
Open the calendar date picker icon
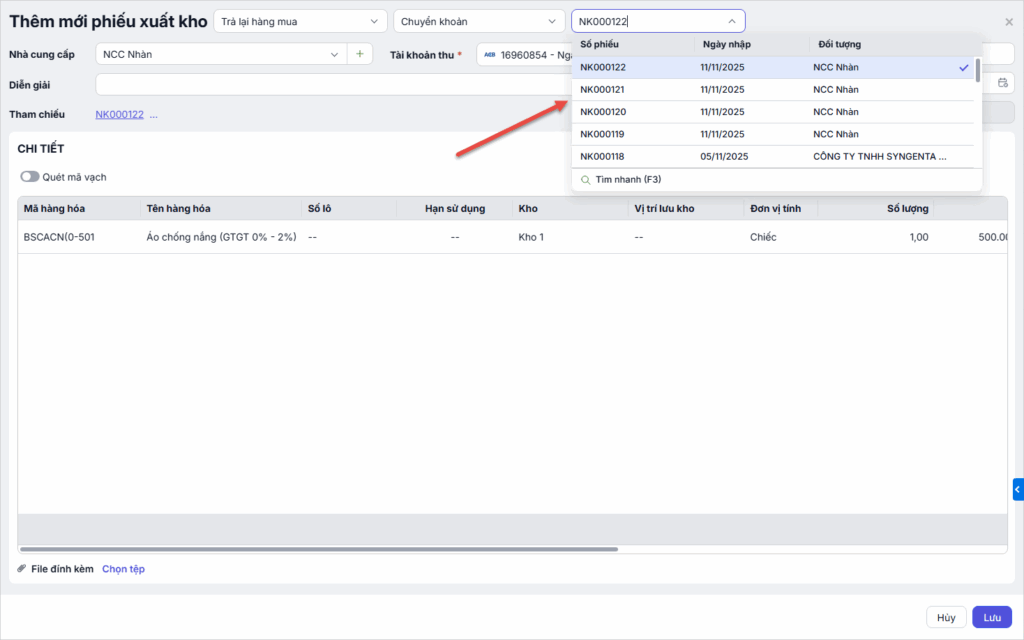1002,83
